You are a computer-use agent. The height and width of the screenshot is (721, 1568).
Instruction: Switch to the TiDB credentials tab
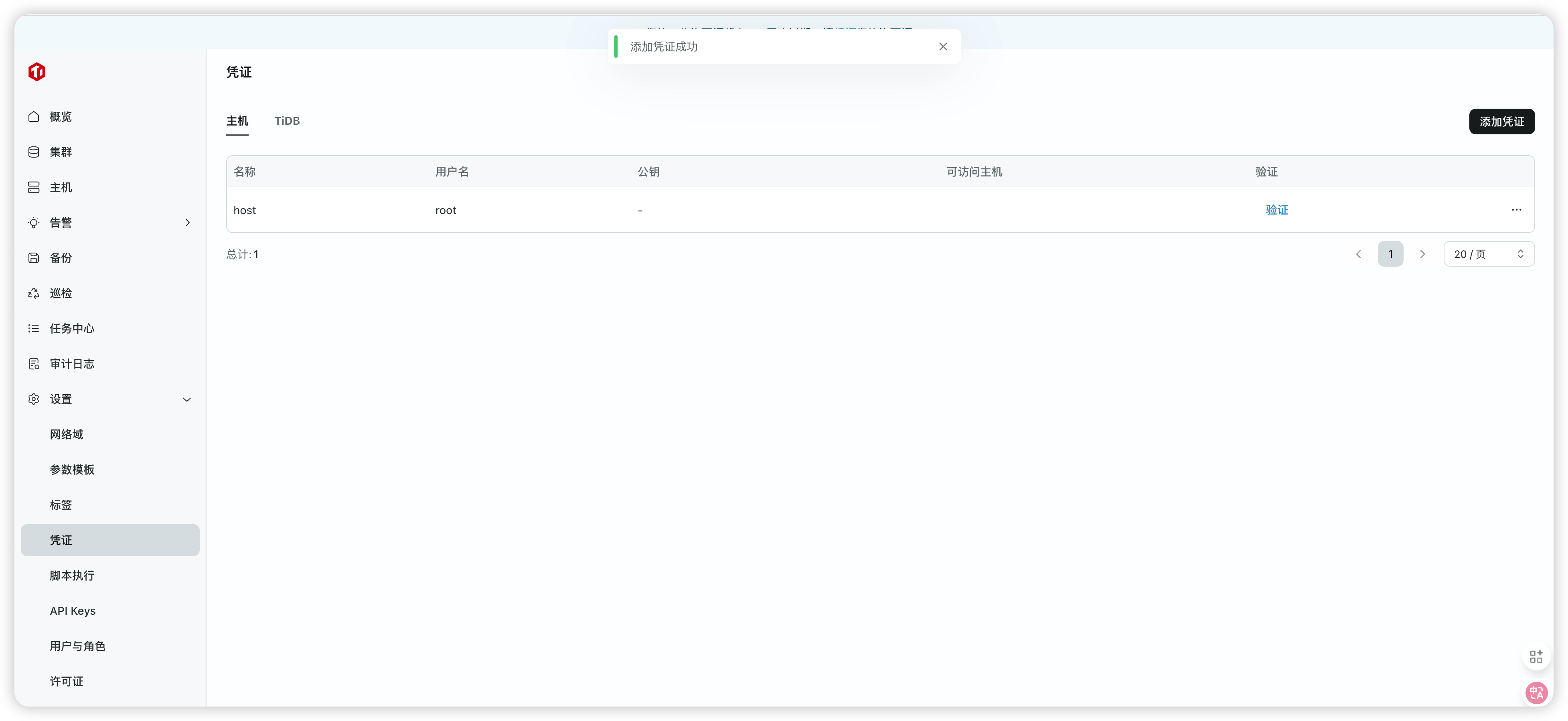coord(287,121)
